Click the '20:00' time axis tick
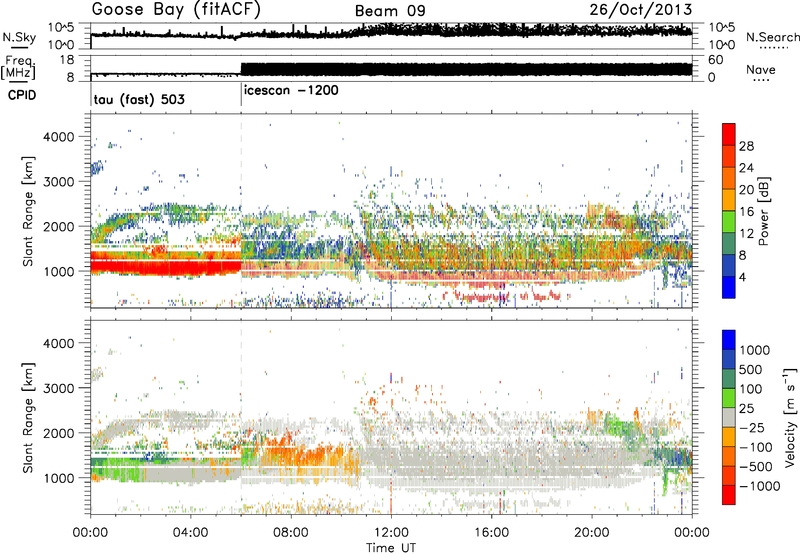The width and height of the screenshot is (800, 554). (591, 533)
